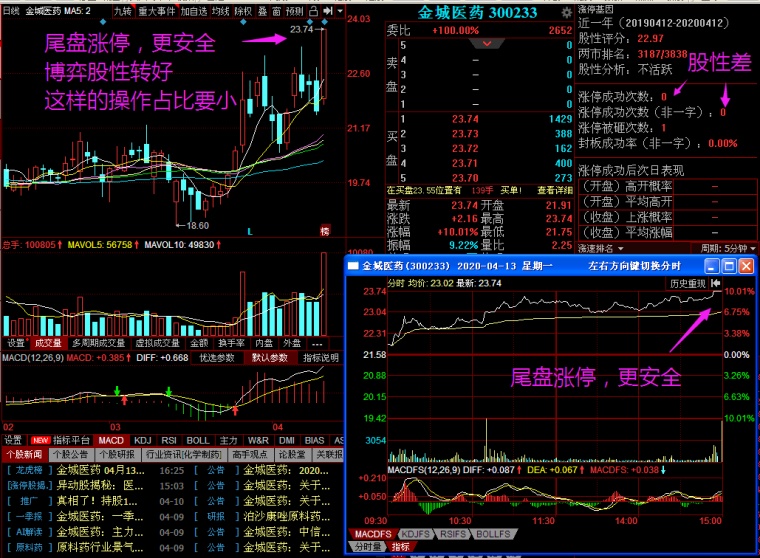Expand the 周期 5分钟 period dropdown
760x558 pixels.
pyautogui.click(x=724, y=248)
